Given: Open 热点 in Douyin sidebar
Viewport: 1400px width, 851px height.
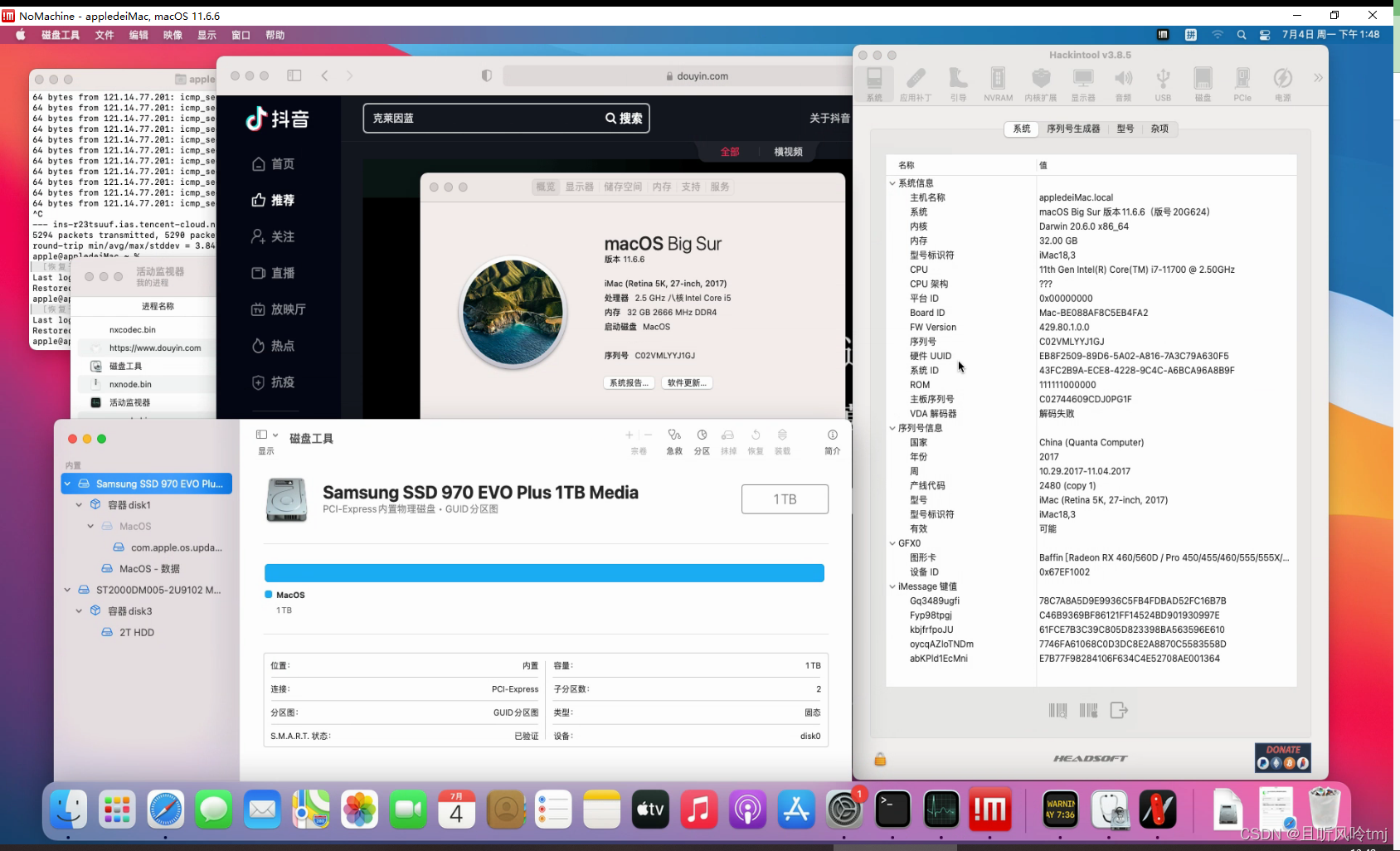Looking at the screenshot, I should (x=274, y=346).
